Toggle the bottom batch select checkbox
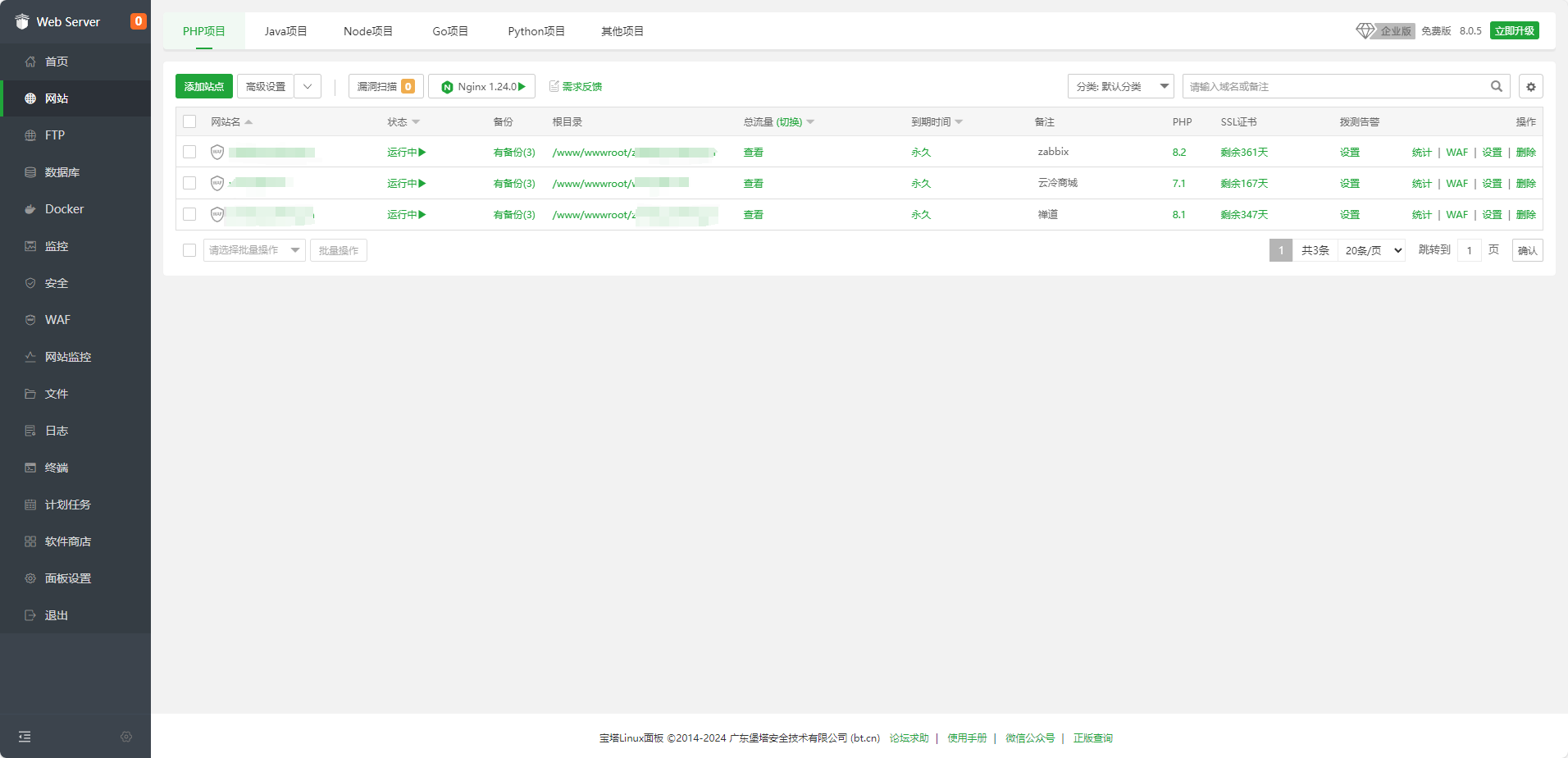 pyautogui.click(x=189, y=250)
